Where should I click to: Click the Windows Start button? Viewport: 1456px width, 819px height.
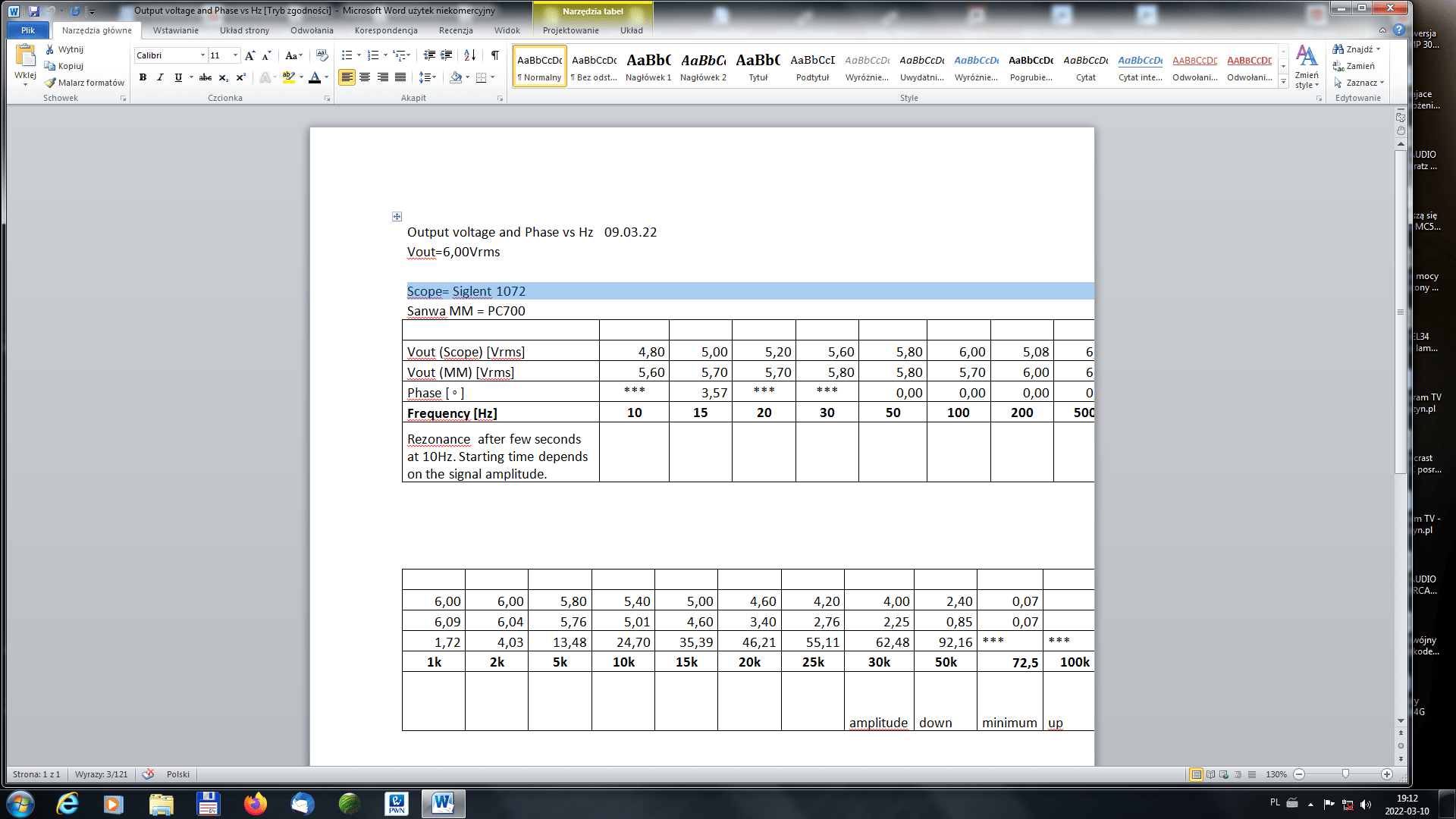coord(20,803)
